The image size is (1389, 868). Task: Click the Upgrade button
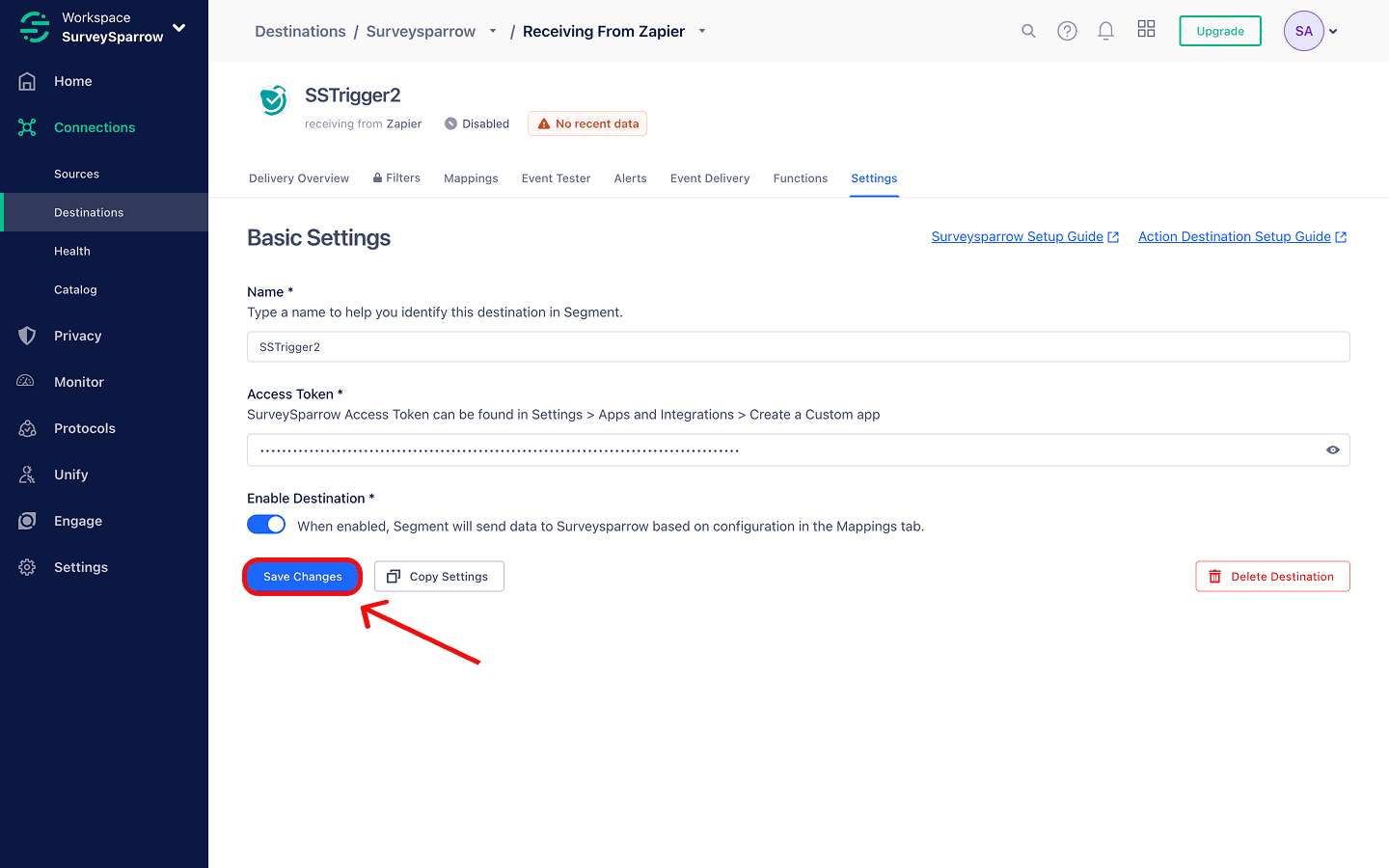tap(1220, 31)
